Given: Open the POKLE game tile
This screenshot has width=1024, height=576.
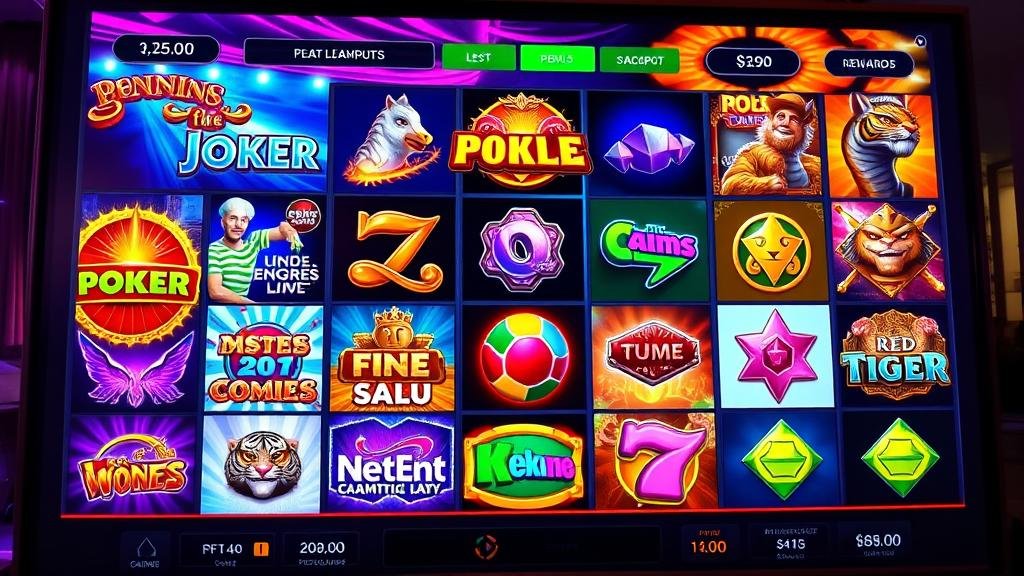Looking at the screenshot, I should 521,140.
